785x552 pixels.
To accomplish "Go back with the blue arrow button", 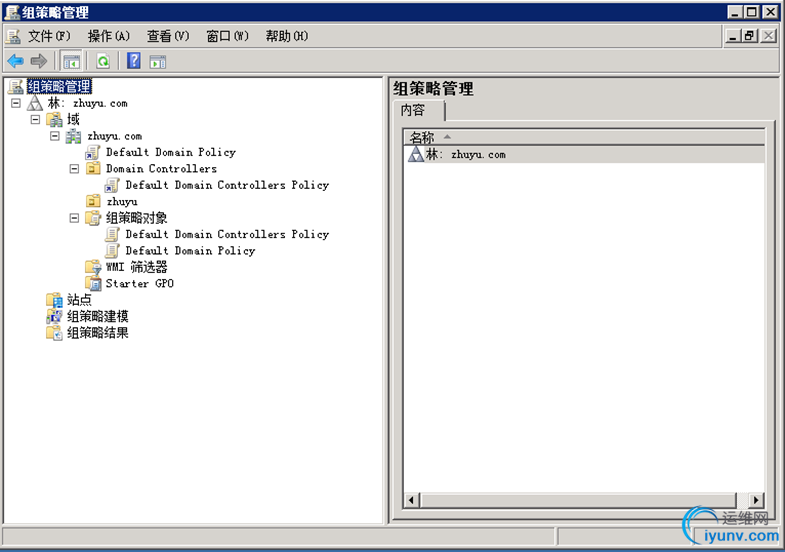I will [16, 61].
